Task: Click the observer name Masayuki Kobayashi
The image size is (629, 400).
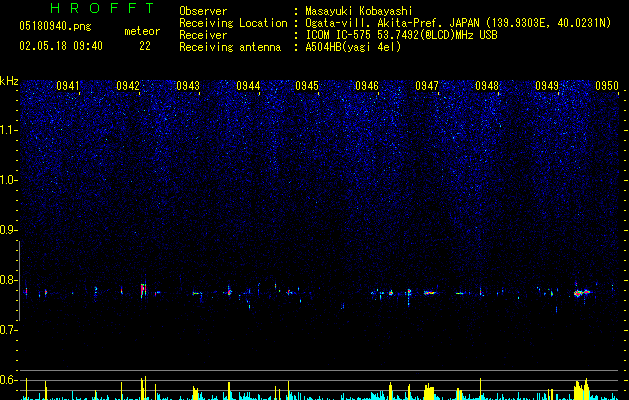Action: 359,11
